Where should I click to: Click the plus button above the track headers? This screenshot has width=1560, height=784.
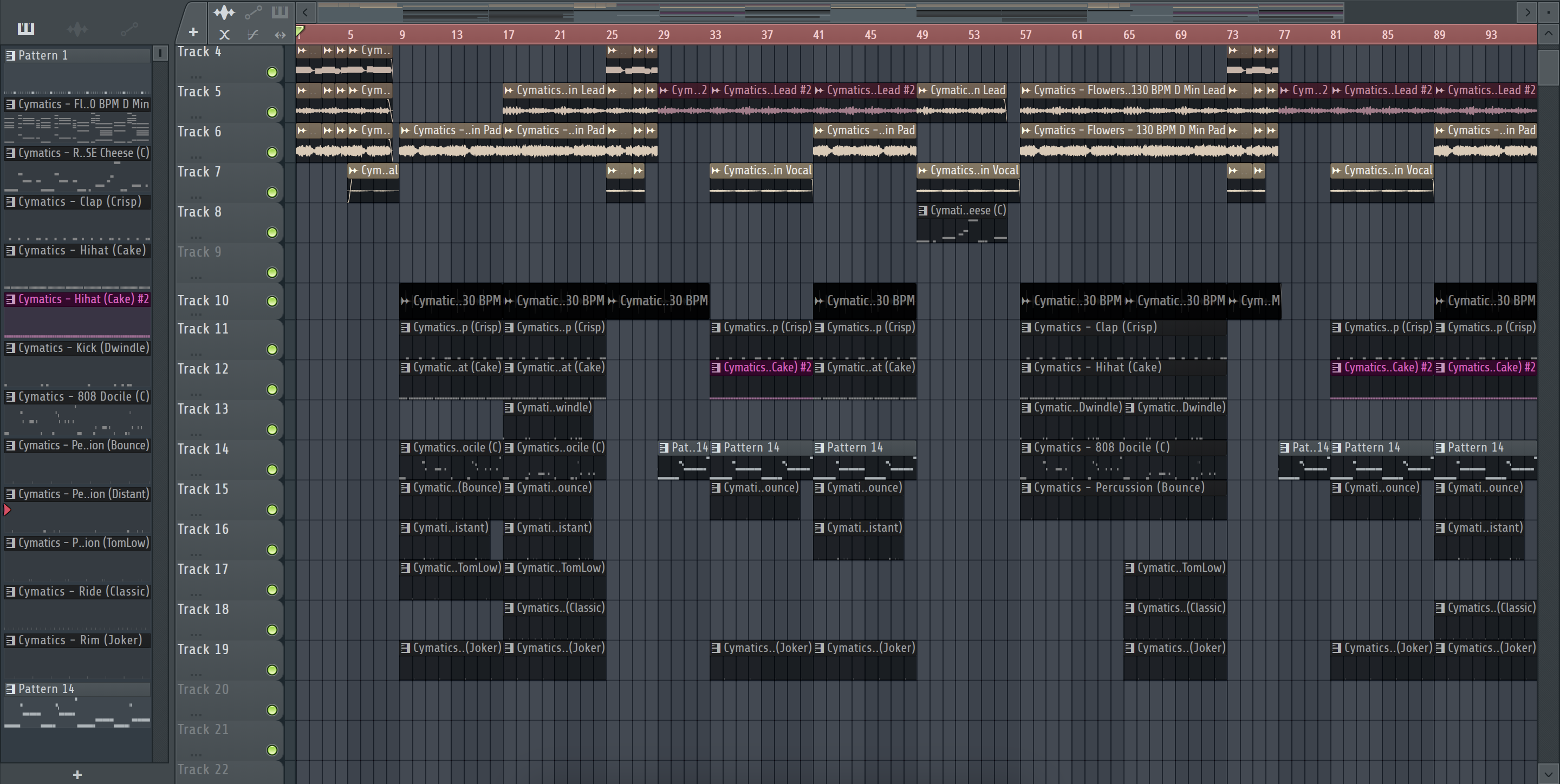(x=193, y=32)
